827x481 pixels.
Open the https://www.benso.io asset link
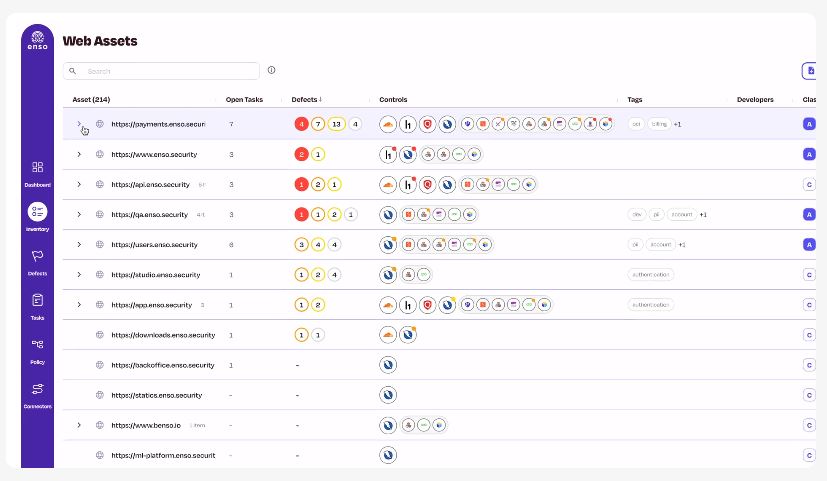[x=146, y=425]
